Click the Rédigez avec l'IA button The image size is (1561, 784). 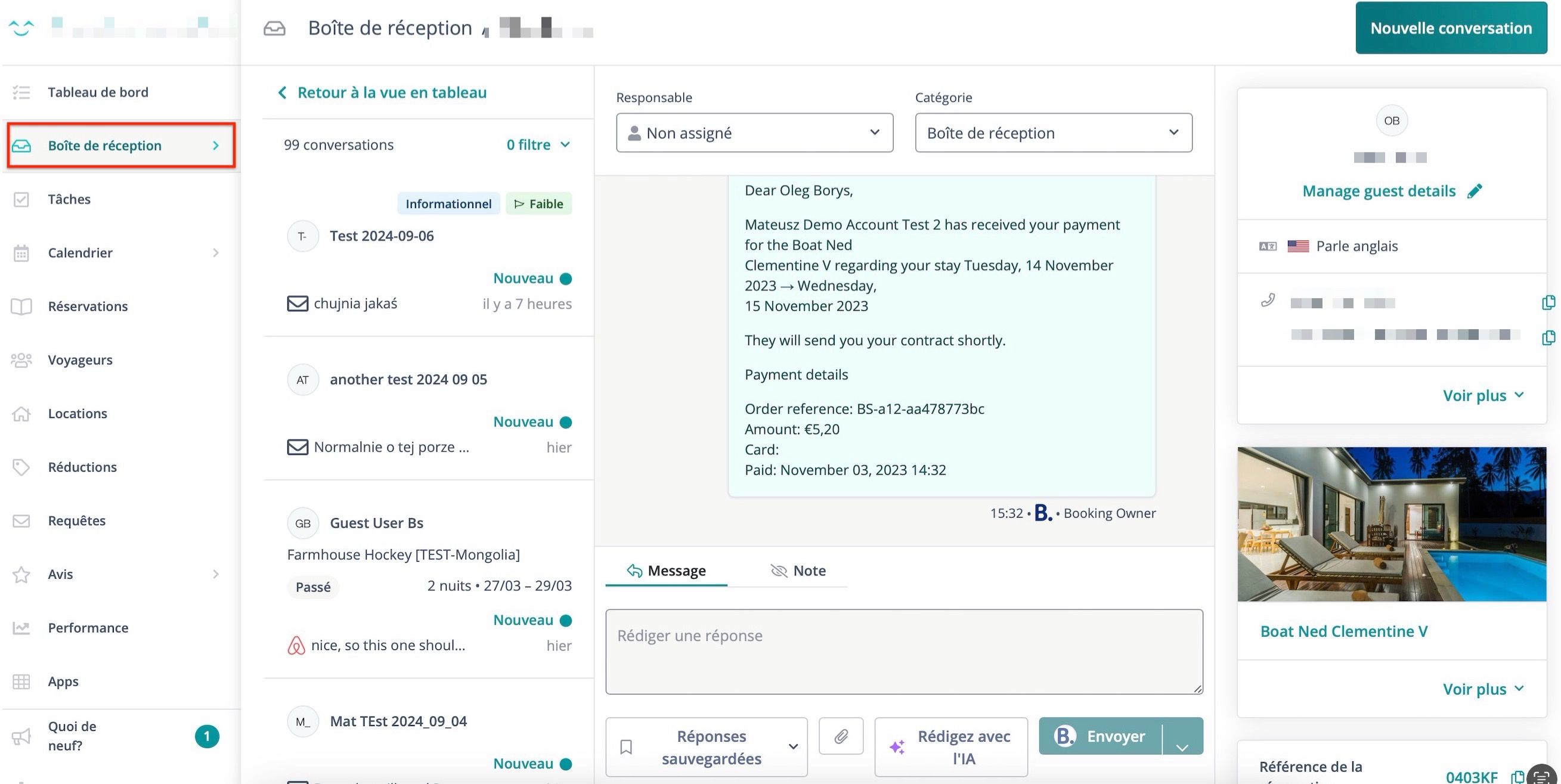pyautogui.click(x=950, y=747)
